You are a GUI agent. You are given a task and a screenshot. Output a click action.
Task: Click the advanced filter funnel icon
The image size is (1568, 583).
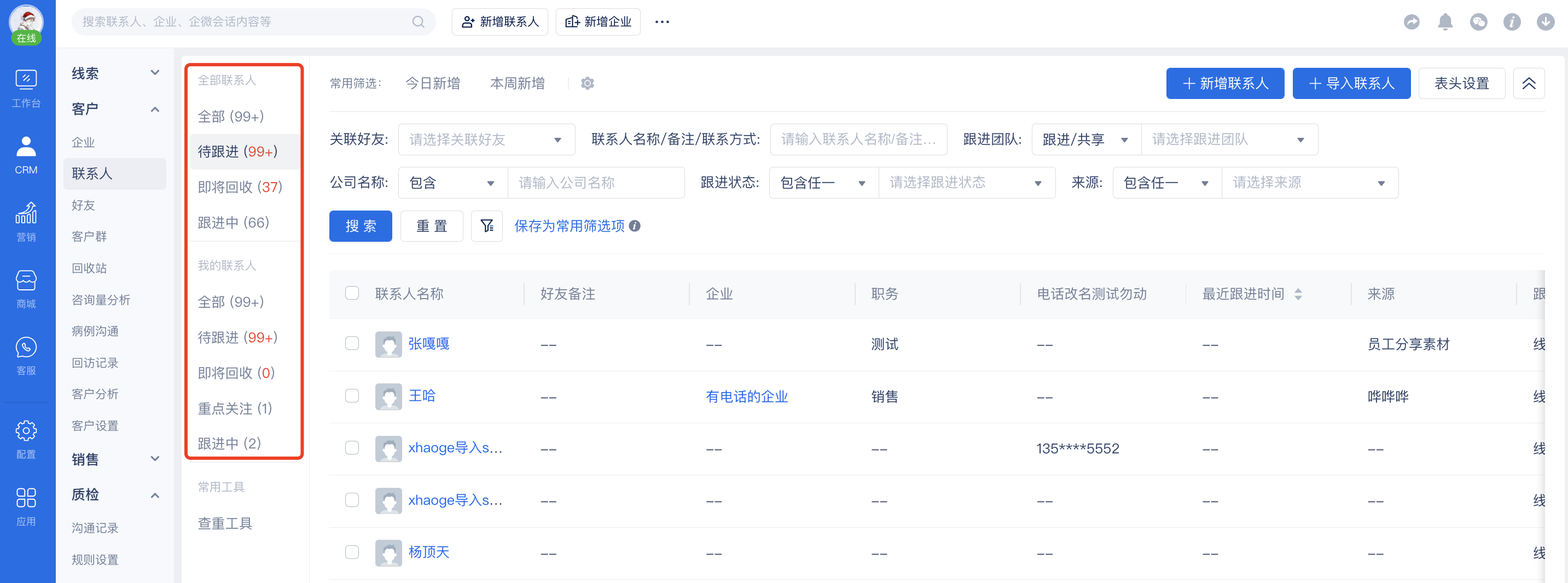pos(487,226)
